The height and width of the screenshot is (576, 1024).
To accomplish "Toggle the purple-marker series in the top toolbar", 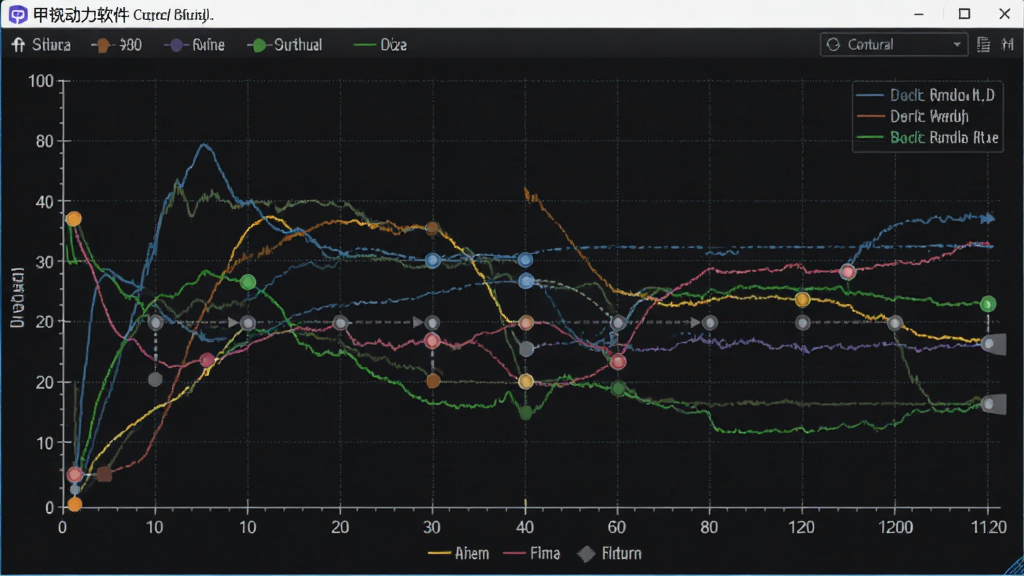I will coord(194,45).
